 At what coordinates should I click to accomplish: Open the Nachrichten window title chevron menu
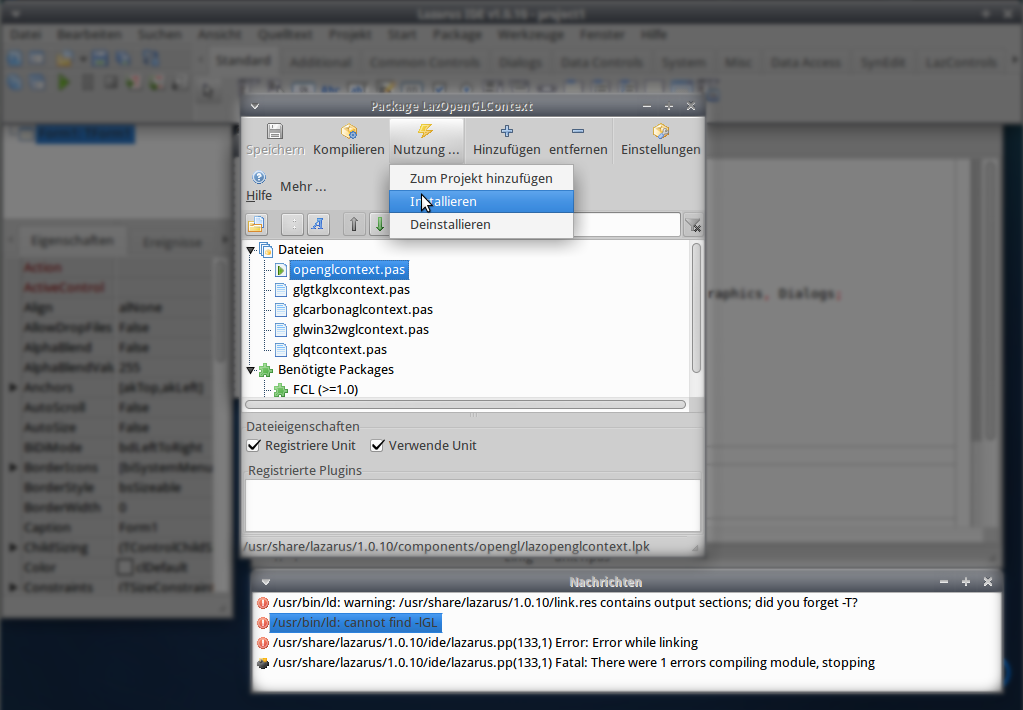(x=266, y=582)
